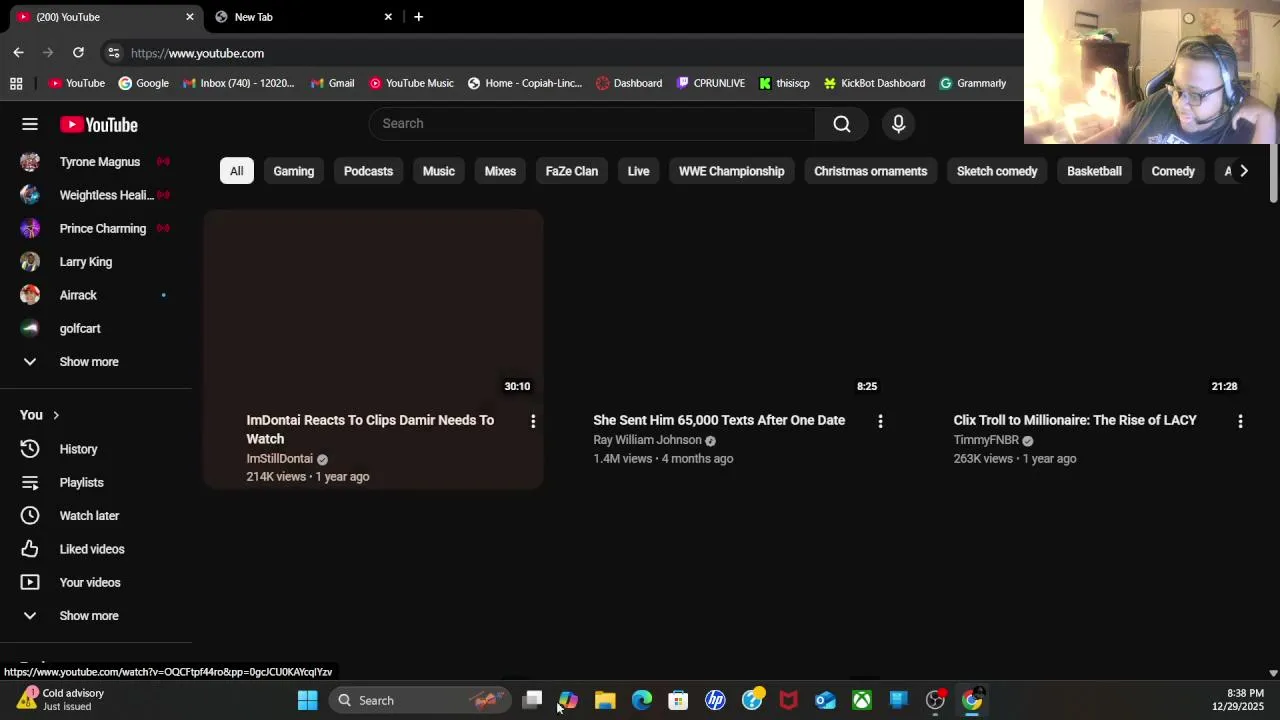
Task: Open a new browser tab
Action: 418,17
